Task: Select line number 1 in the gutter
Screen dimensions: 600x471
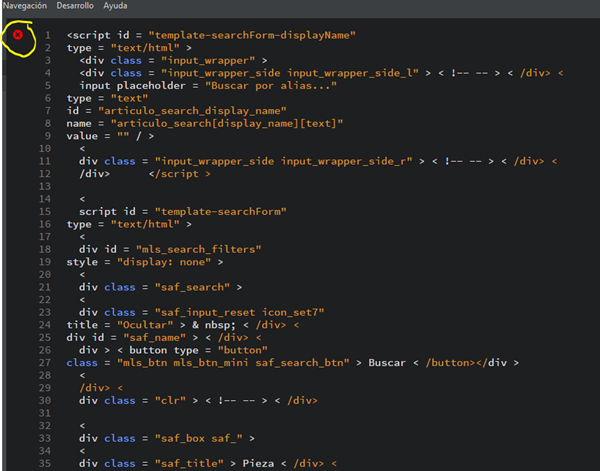Action: [48, 35]
